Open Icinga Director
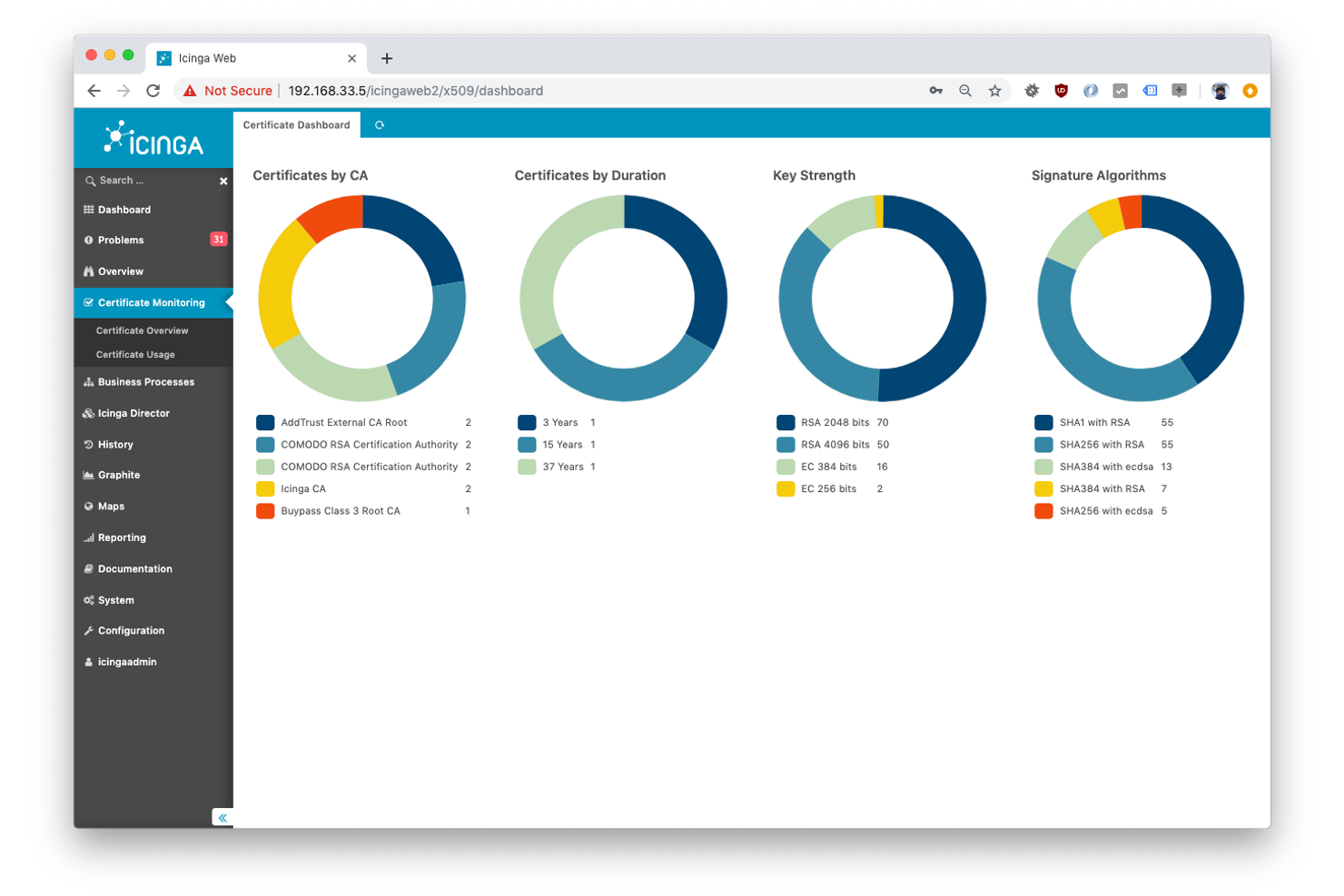This screenshot has width=1344, height=896. 133,413
